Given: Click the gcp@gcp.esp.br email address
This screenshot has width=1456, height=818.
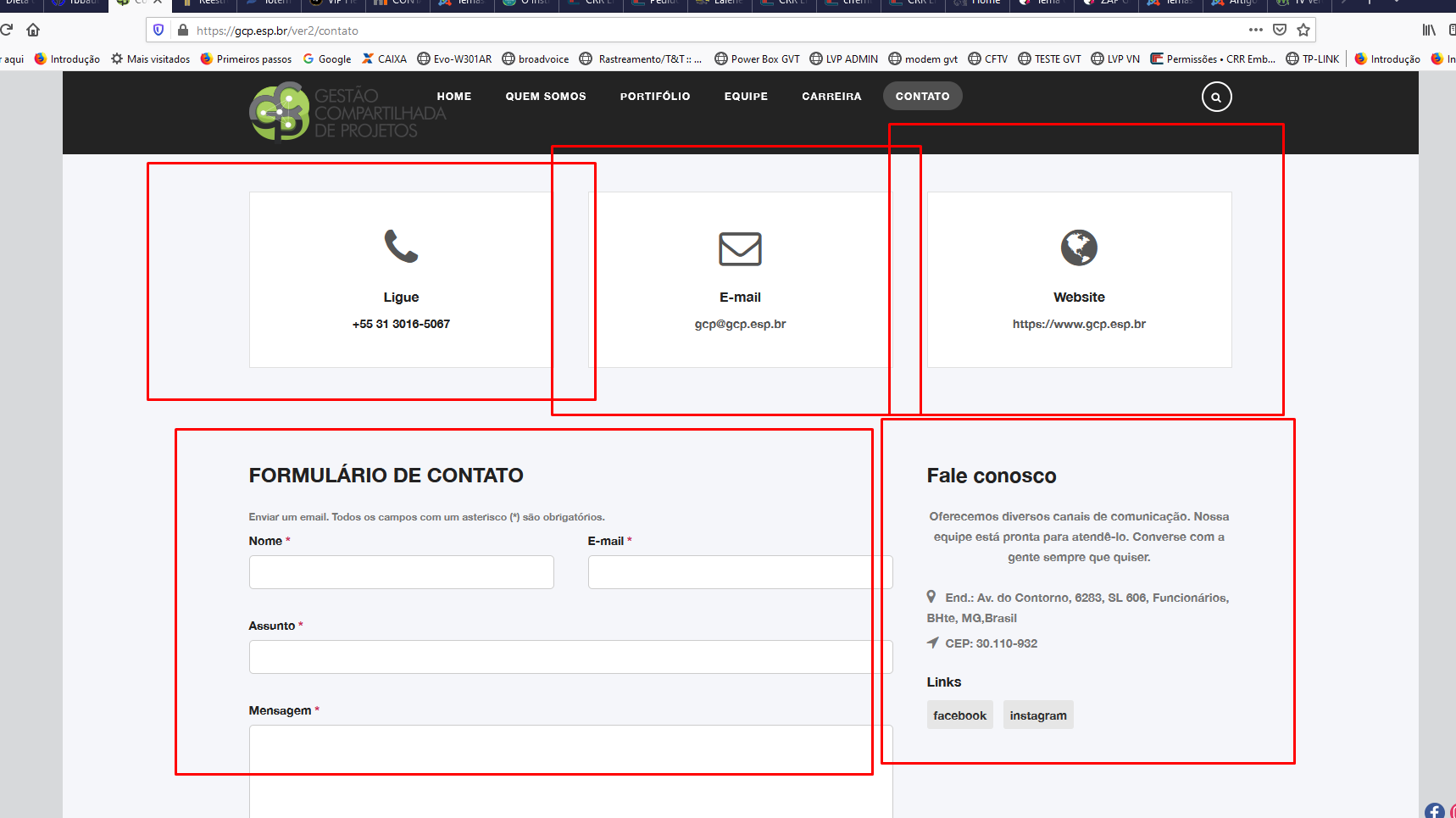Looking at the screenshot, I should point(740,324).
